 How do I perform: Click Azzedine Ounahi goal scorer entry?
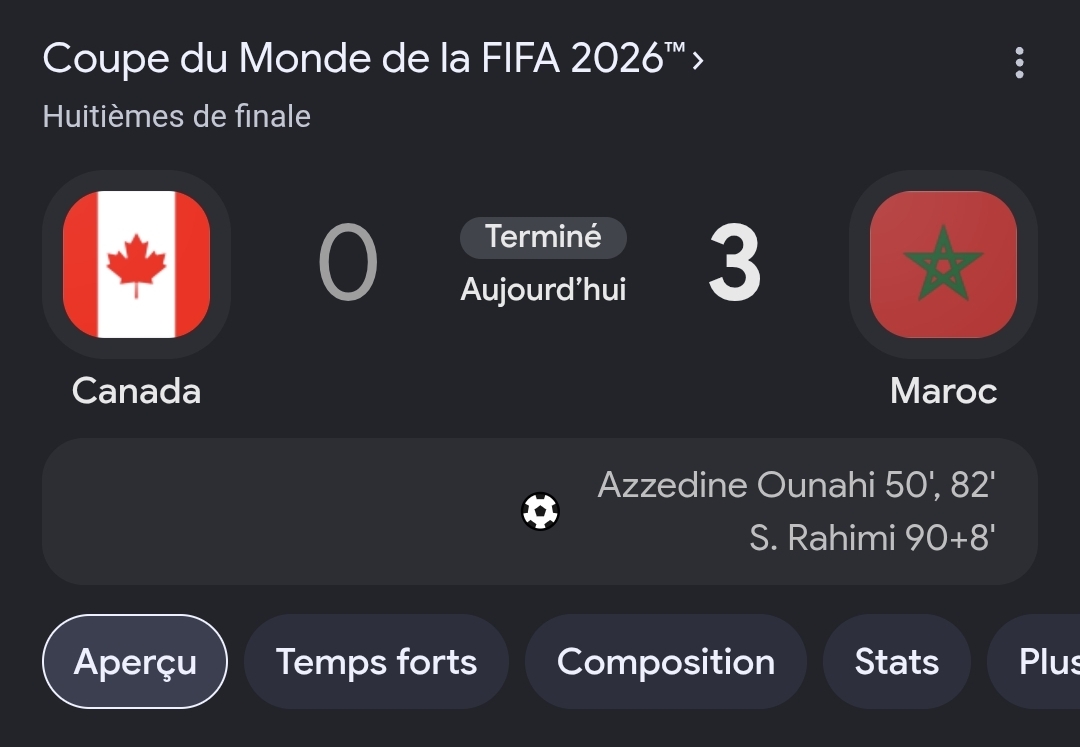(796, 485)
